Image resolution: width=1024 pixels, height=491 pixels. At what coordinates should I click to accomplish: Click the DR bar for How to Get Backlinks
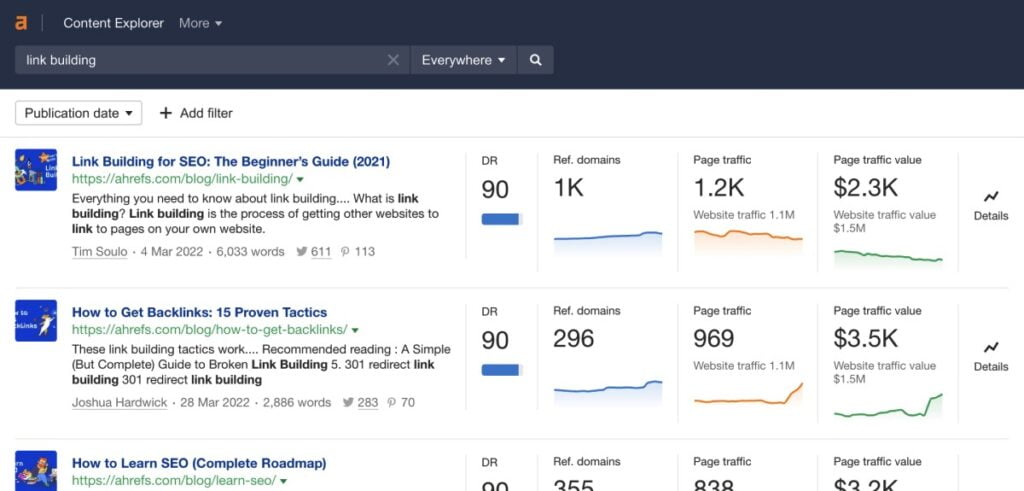[502, 370]
